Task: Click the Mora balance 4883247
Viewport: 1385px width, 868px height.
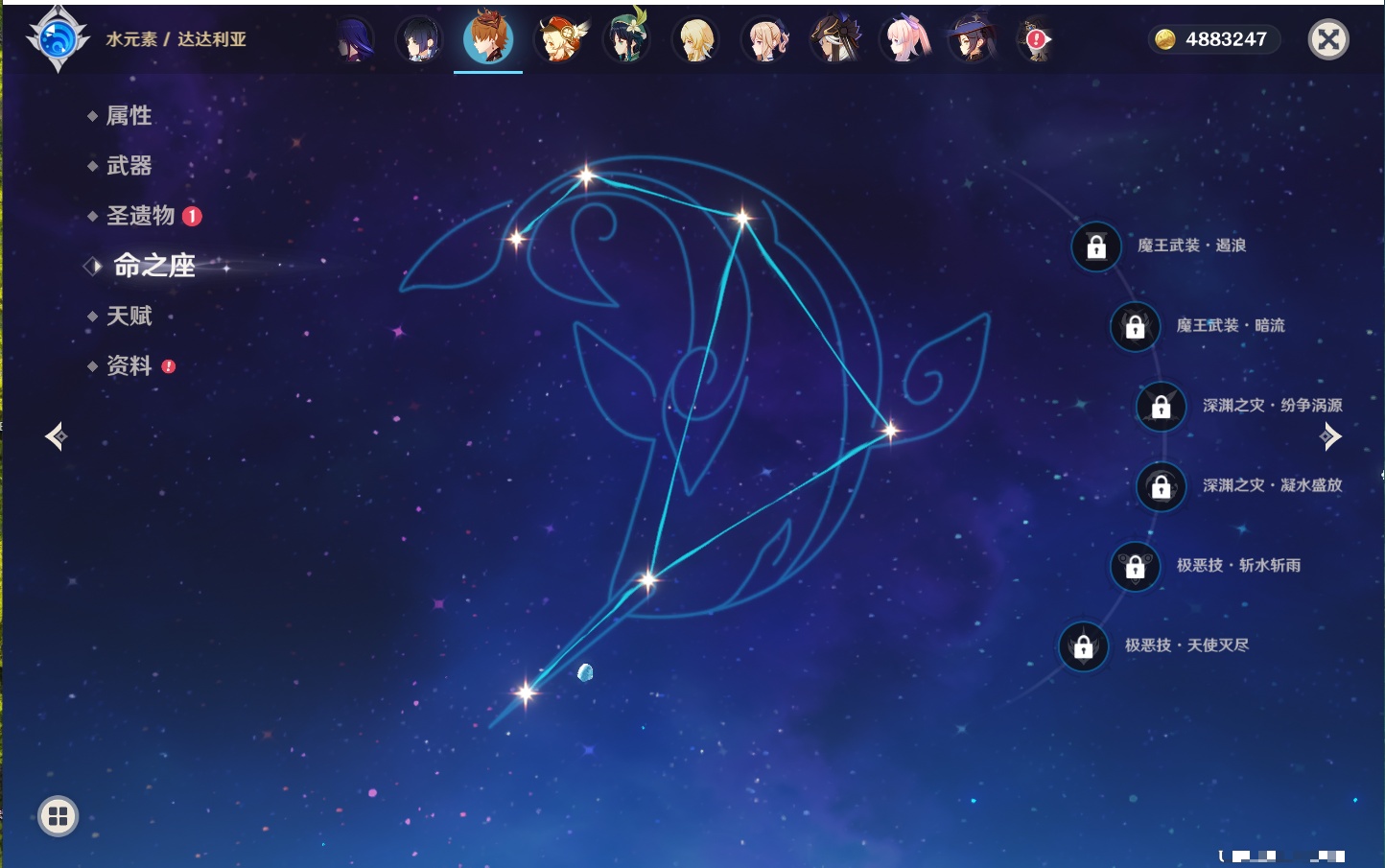Action: pos(1226,39)
